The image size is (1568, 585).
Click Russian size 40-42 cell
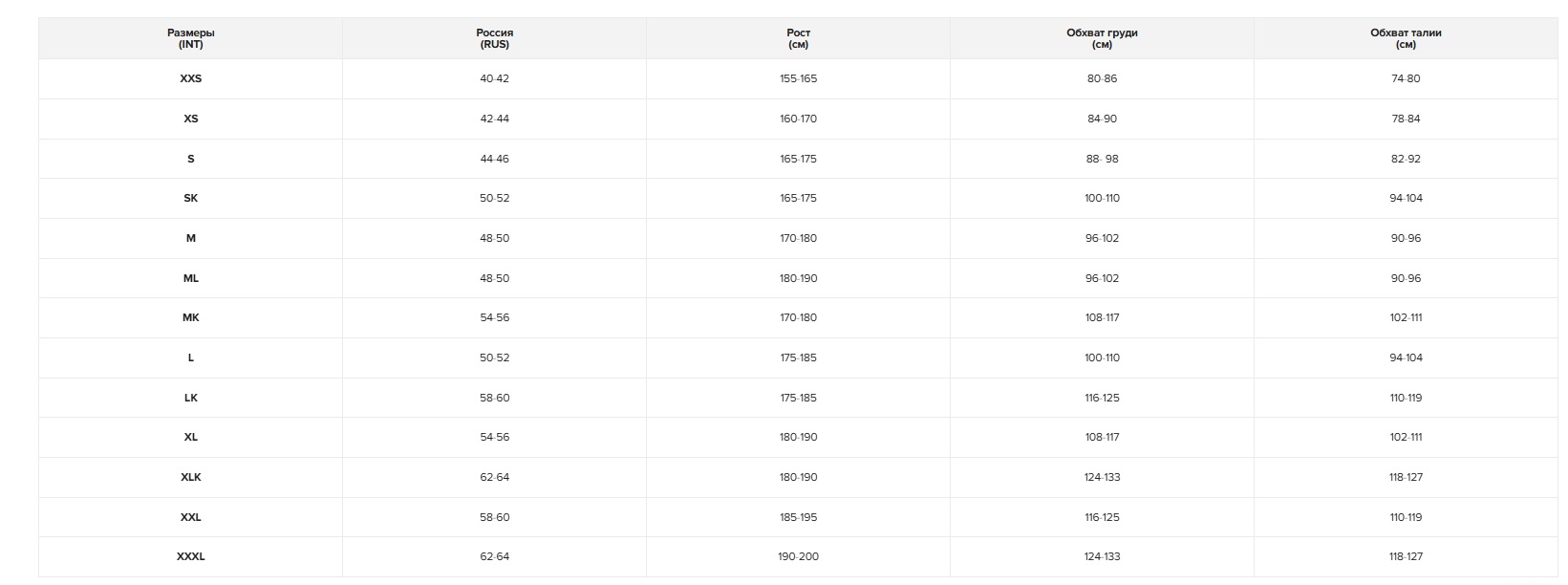click(495, 78)
